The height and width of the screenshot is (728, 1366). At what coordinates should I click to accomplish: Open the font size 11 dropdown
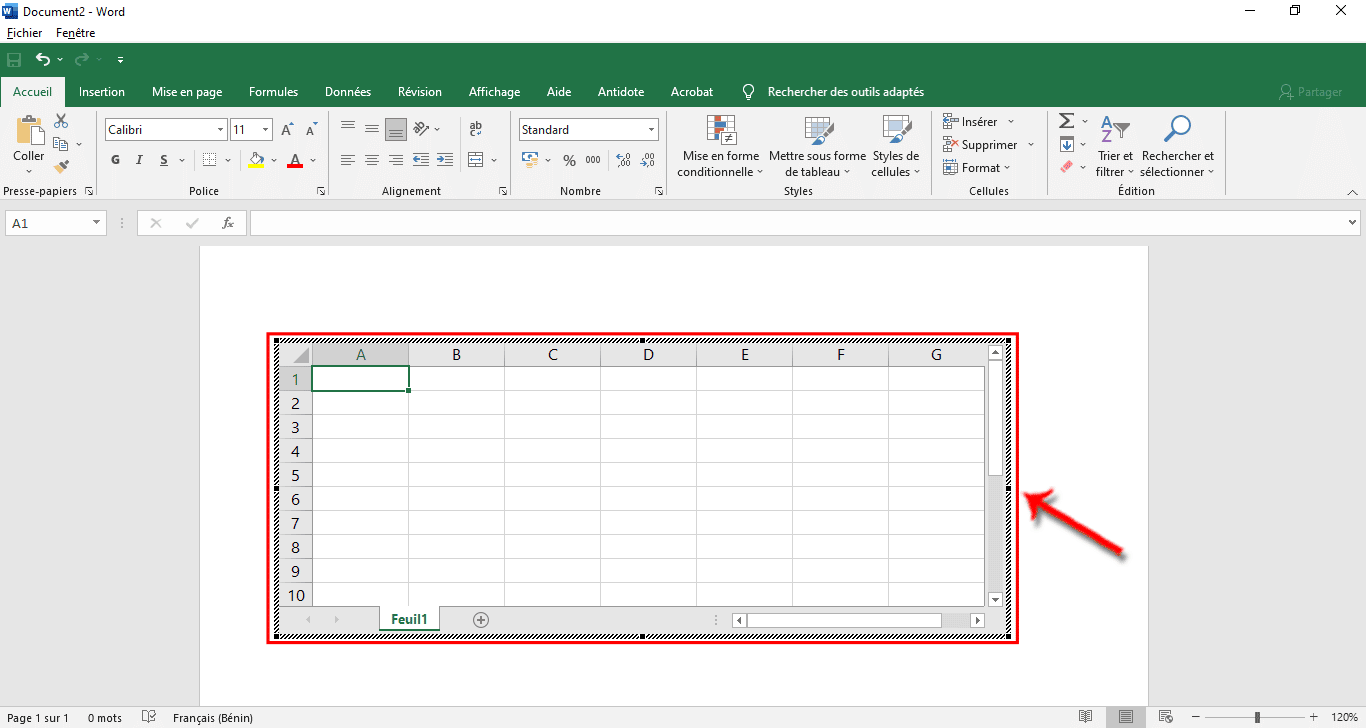click(x=265, y=130)
